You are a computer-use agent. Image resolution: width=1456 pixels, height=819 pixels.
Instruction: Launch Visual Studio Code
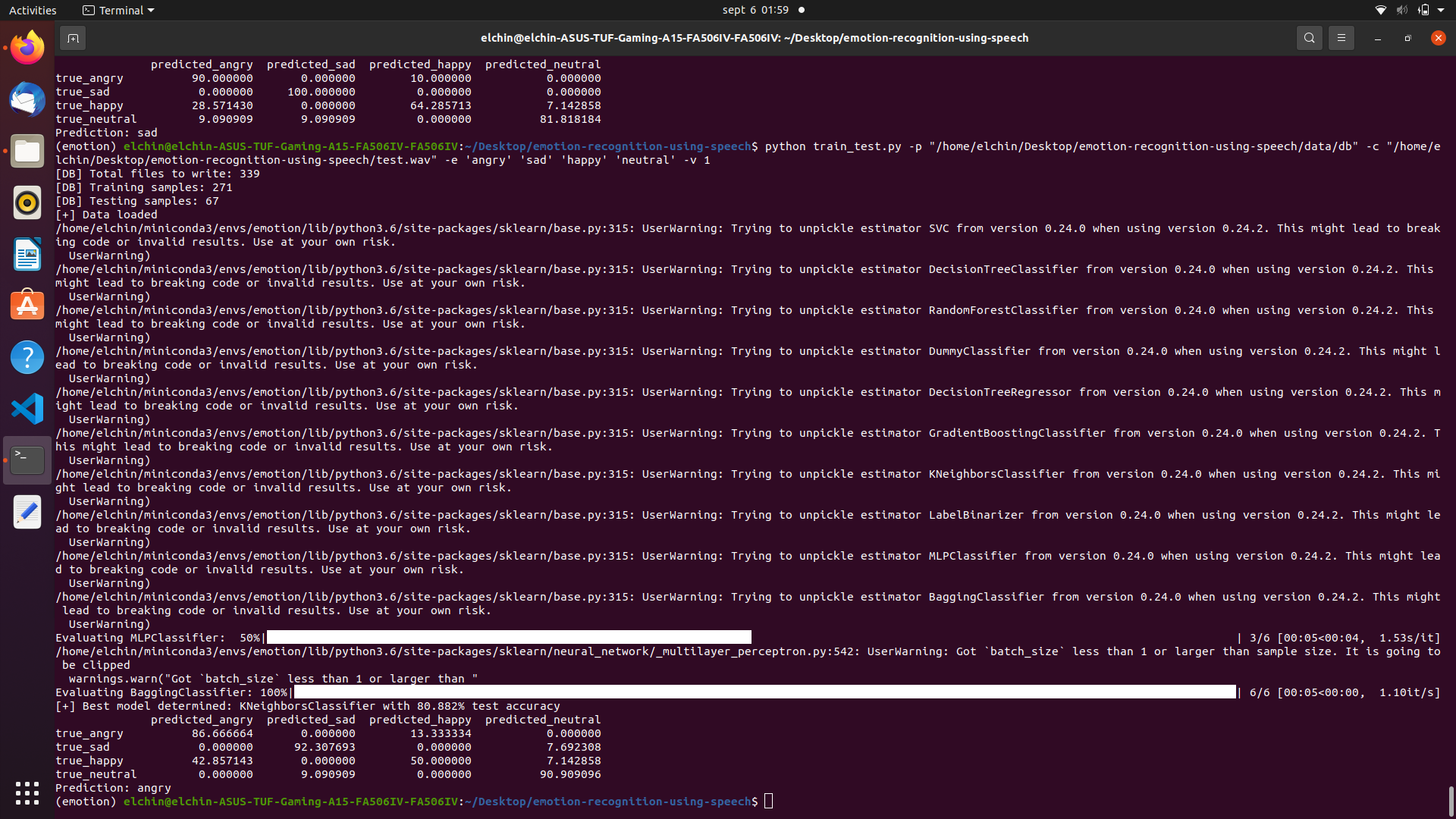(27, 409)
